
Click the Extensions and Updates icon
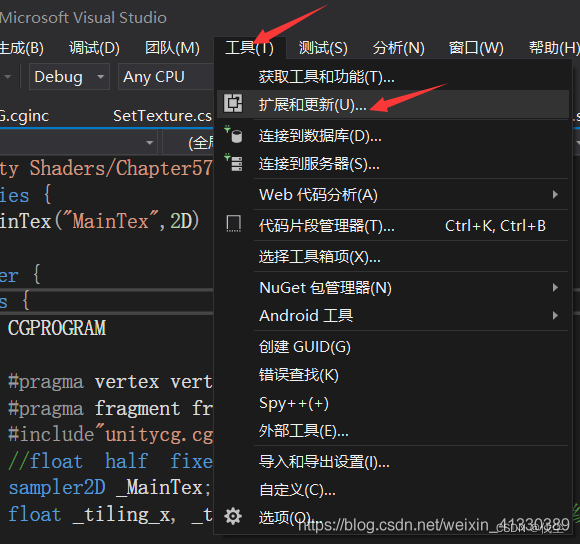[x=233, y=104]
